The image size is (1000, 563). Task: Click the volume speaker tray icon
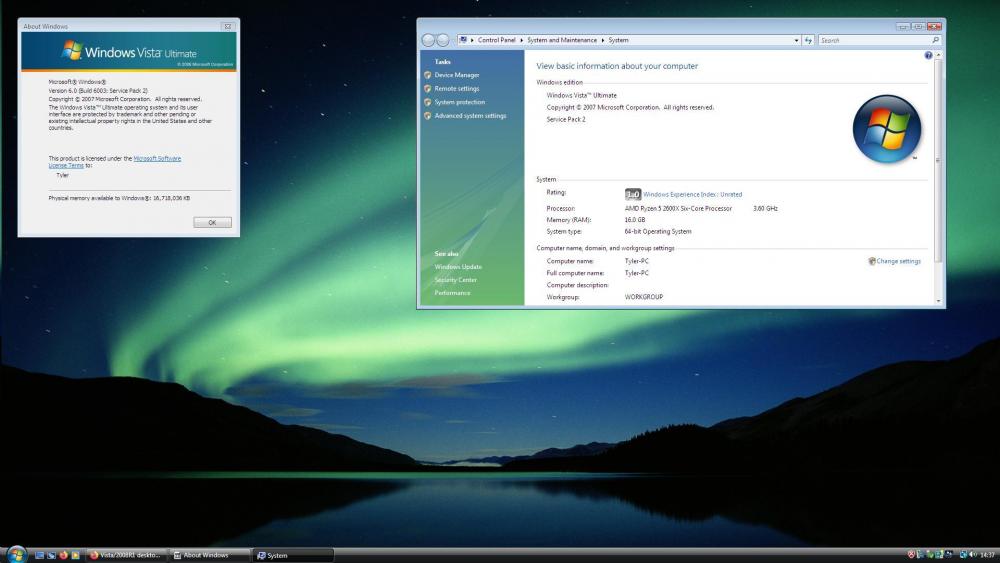point(973,555)
